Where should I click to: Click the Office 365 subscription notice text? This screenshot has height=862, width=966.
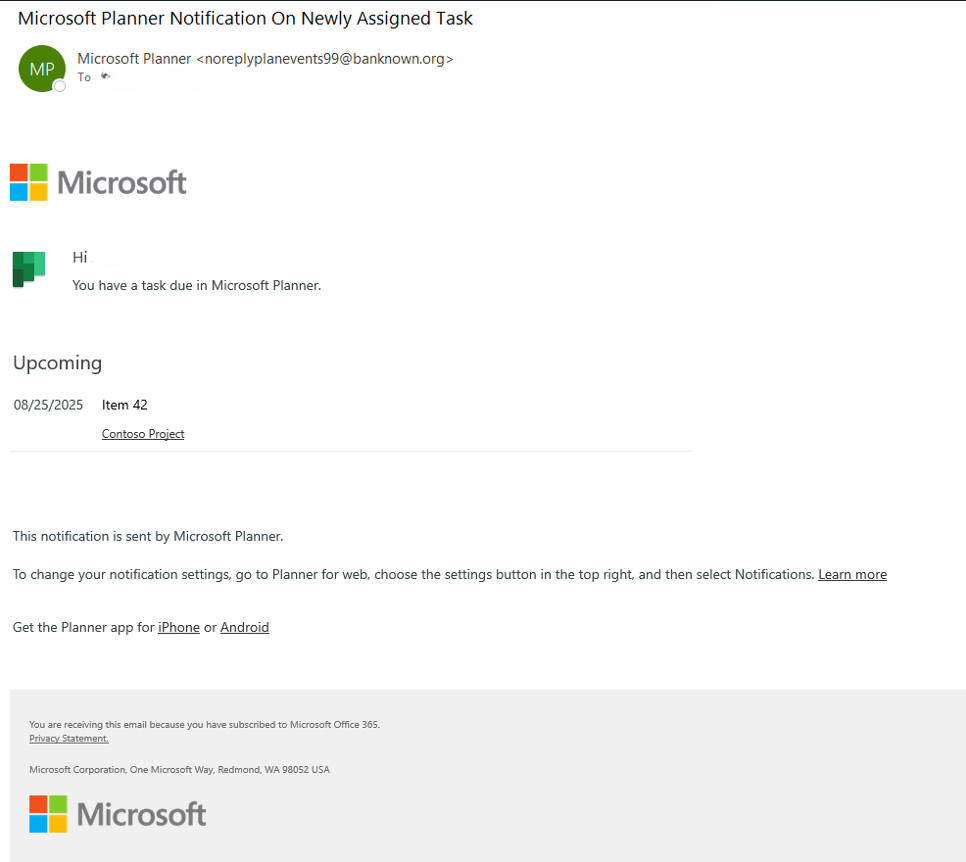coord(205,725)
